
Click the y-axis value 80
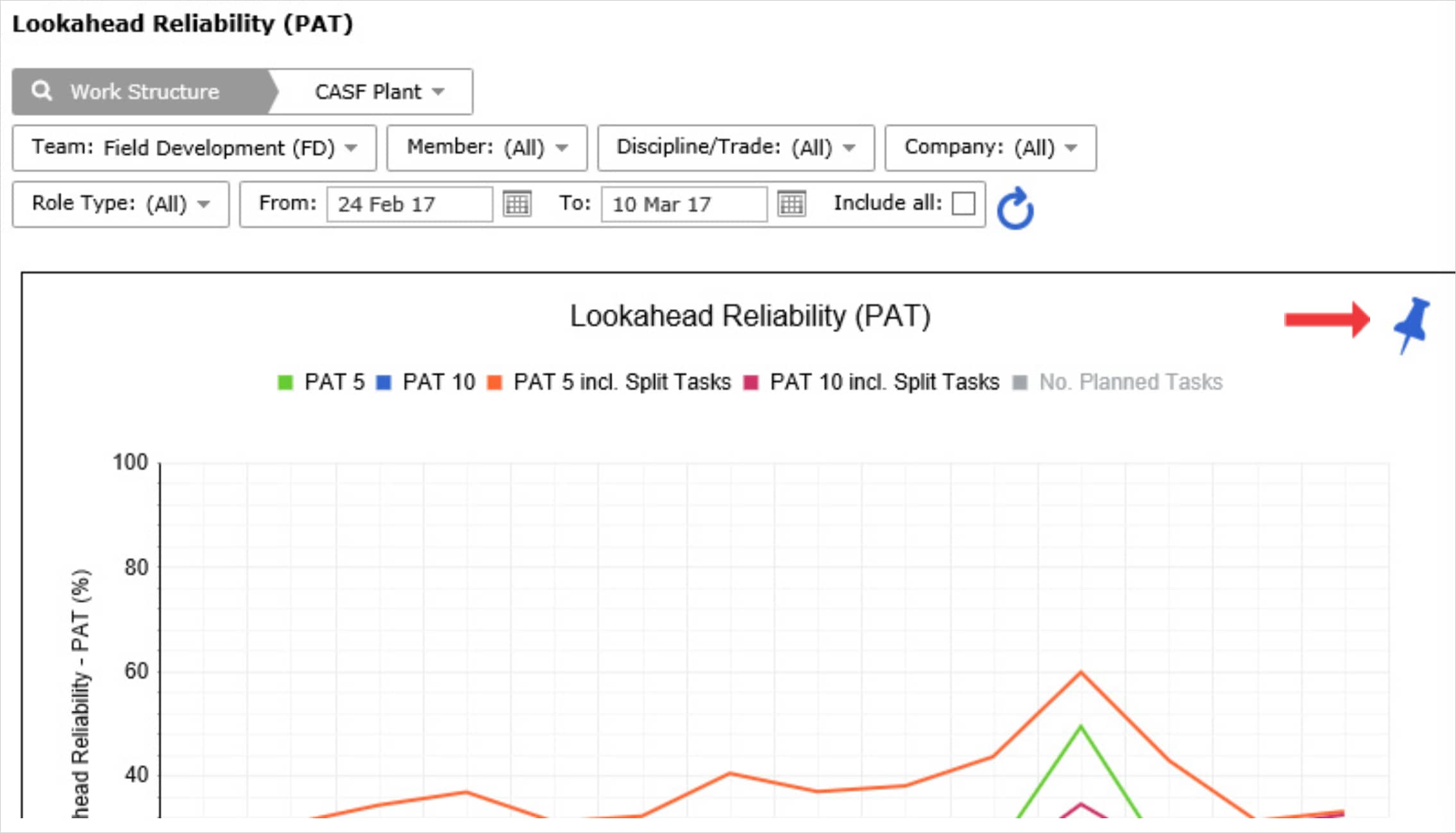(137, 568)
